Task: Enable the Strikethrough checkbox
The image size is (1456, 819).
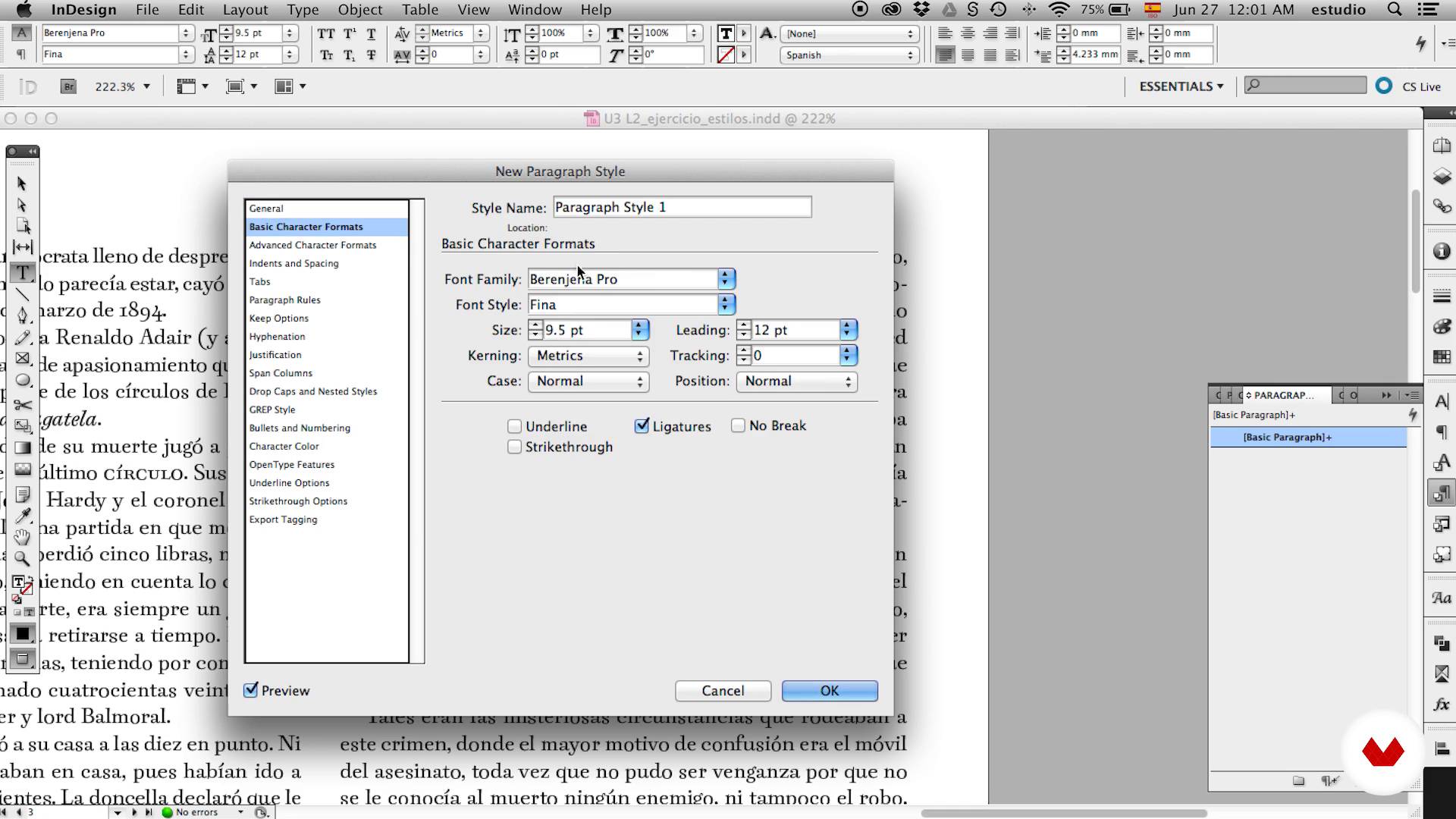Action: 515,447
